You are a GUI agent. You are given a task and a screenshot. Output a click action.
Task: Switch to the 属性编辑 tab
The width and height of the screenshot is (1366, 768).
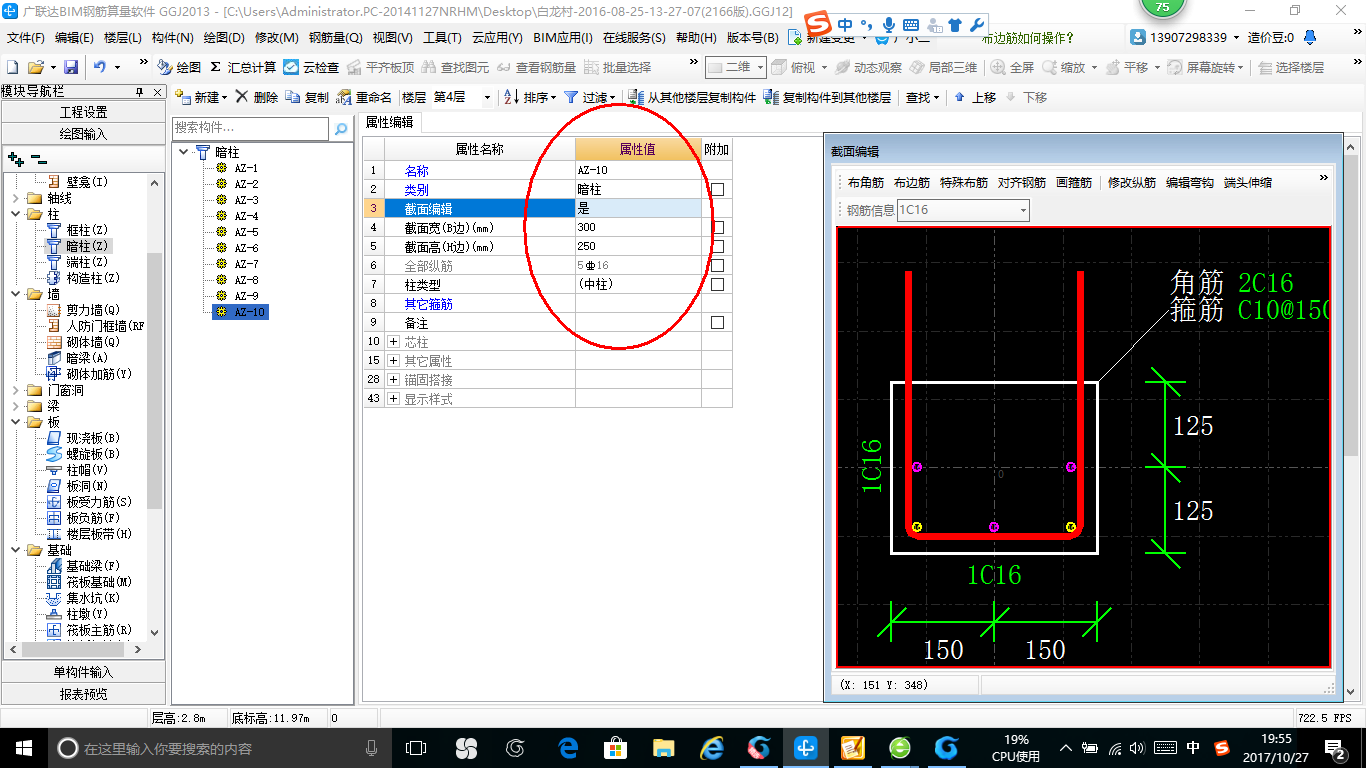click(x=389, y=122)
